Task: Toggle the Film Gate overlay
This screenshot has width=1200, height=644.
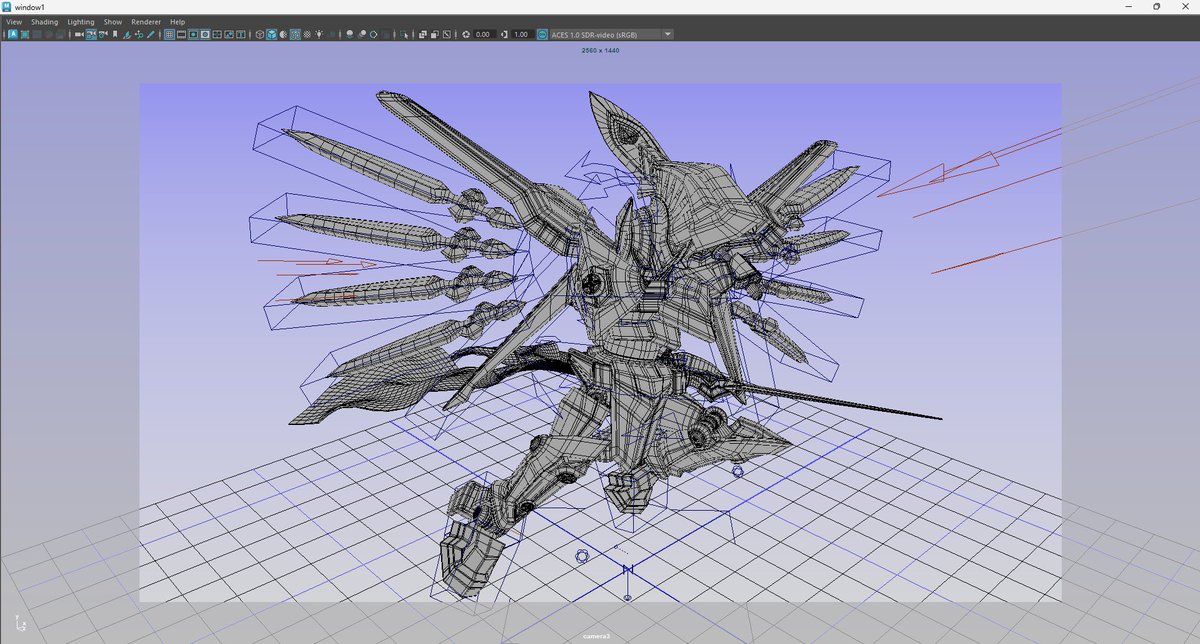Action: [181, 34]
